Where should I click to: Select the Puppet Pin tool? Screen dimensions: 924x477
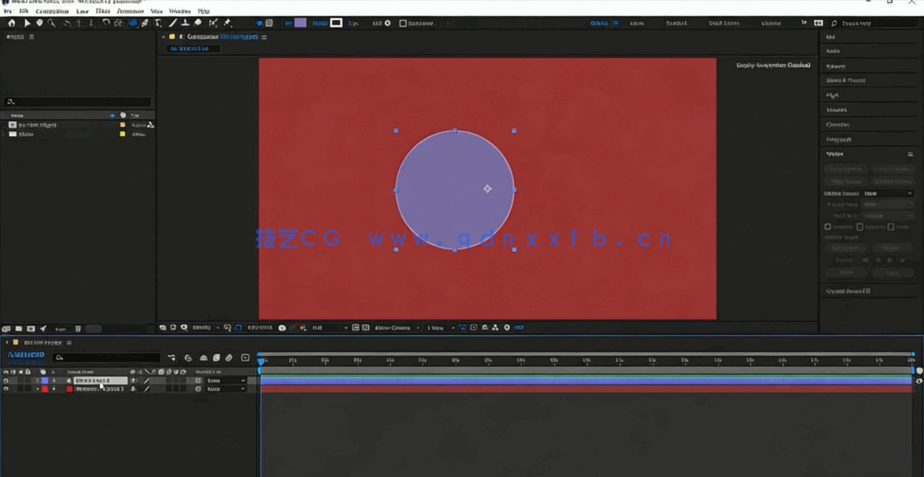click(227, 22)
